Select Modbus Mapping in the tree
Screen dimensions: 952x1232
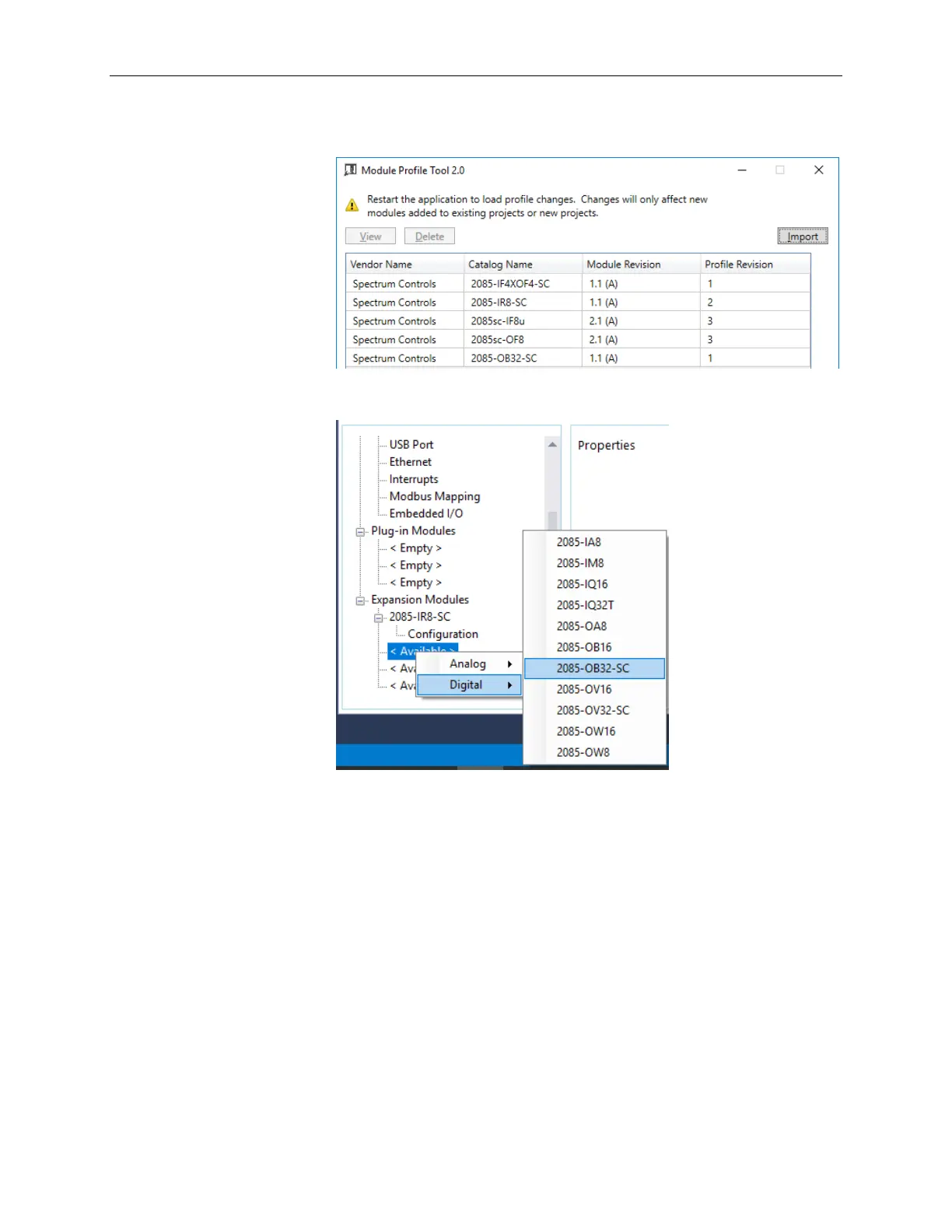click(435, 496)
